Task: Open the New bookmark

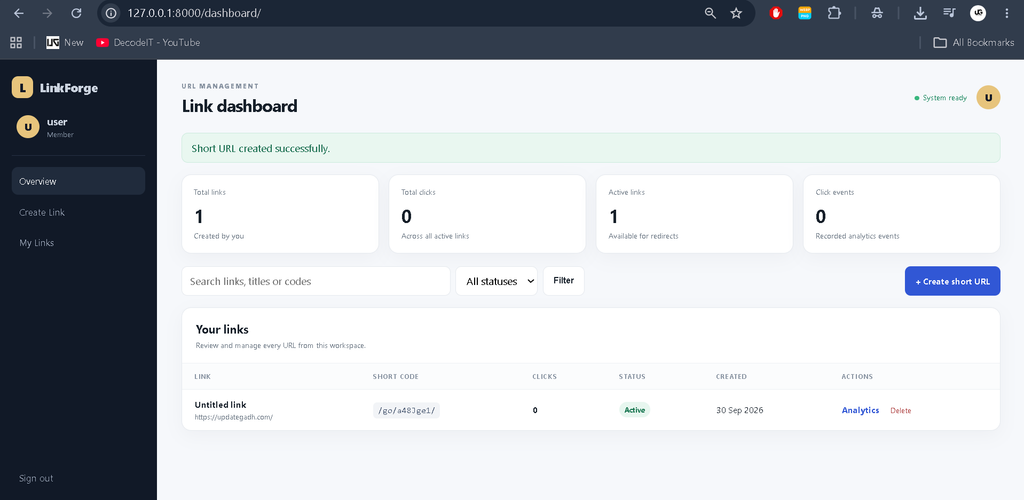Action: (65, 42)
